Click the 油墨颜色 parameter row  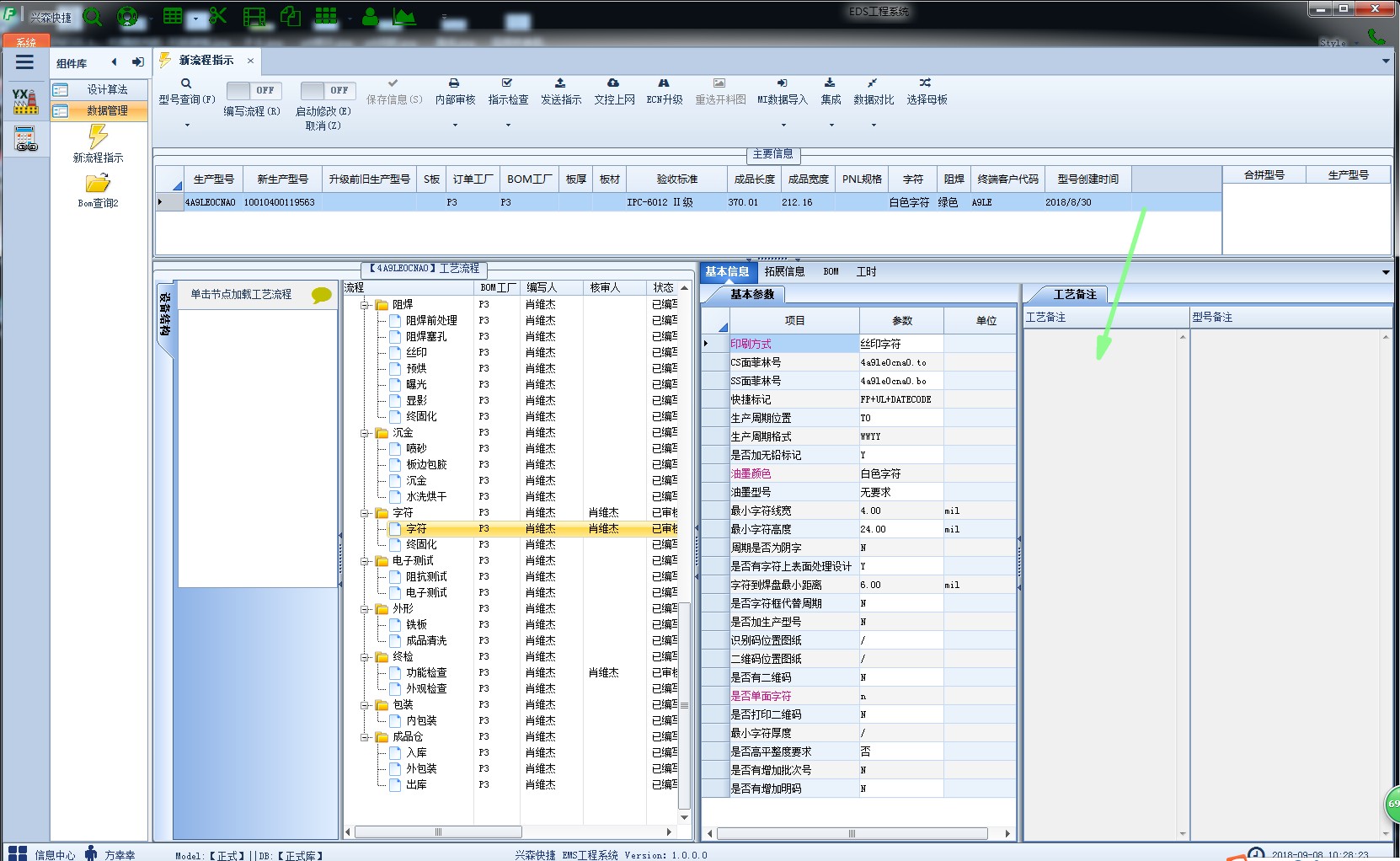[x=858, y=474]
